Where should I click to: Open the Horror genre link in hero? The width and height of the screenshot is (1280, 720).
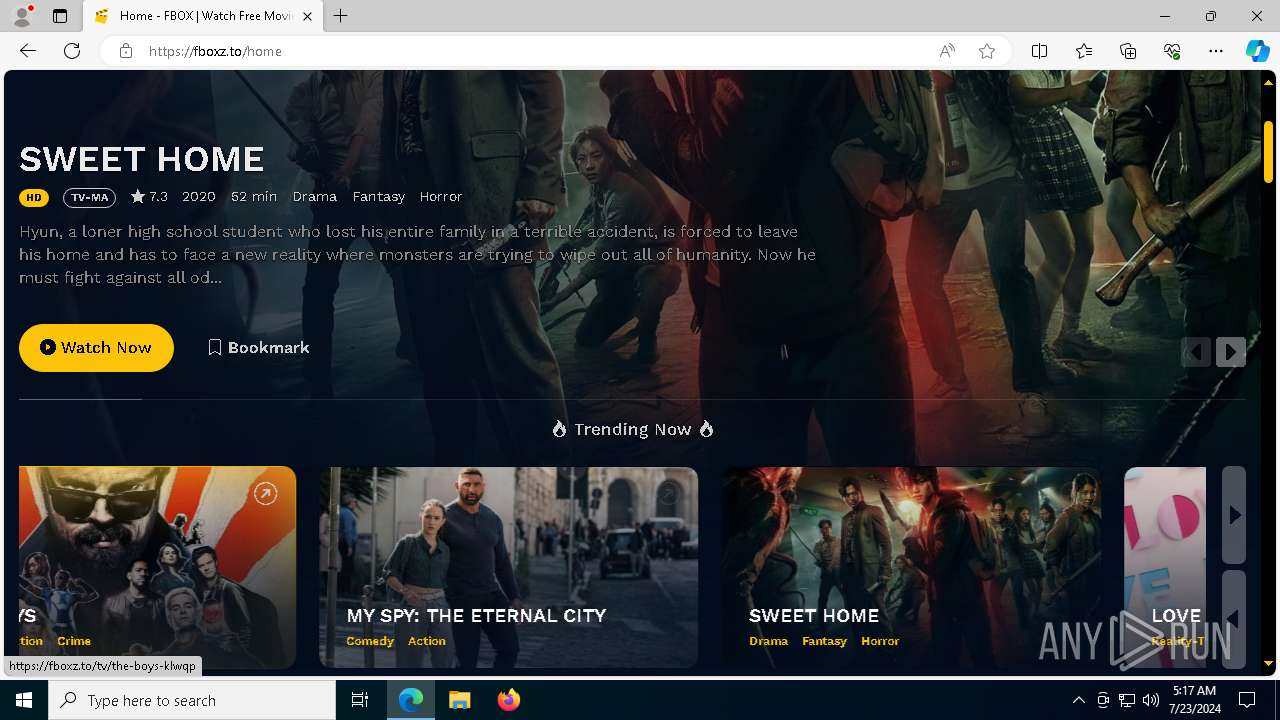[x=441, y=197]
